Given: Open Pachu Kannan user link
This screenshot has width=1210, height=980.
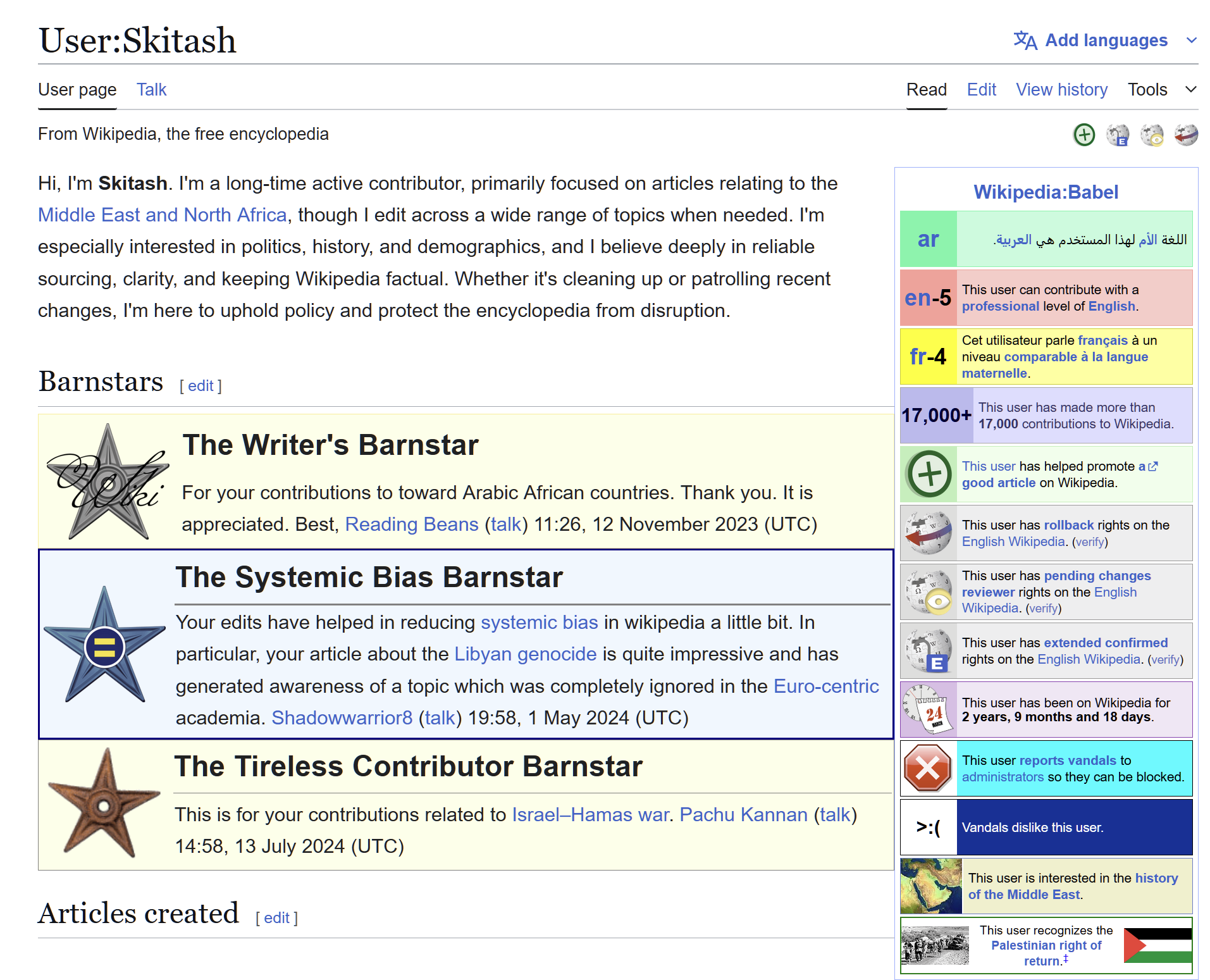Looking at the screenshot, I should (x=744, y=815).
